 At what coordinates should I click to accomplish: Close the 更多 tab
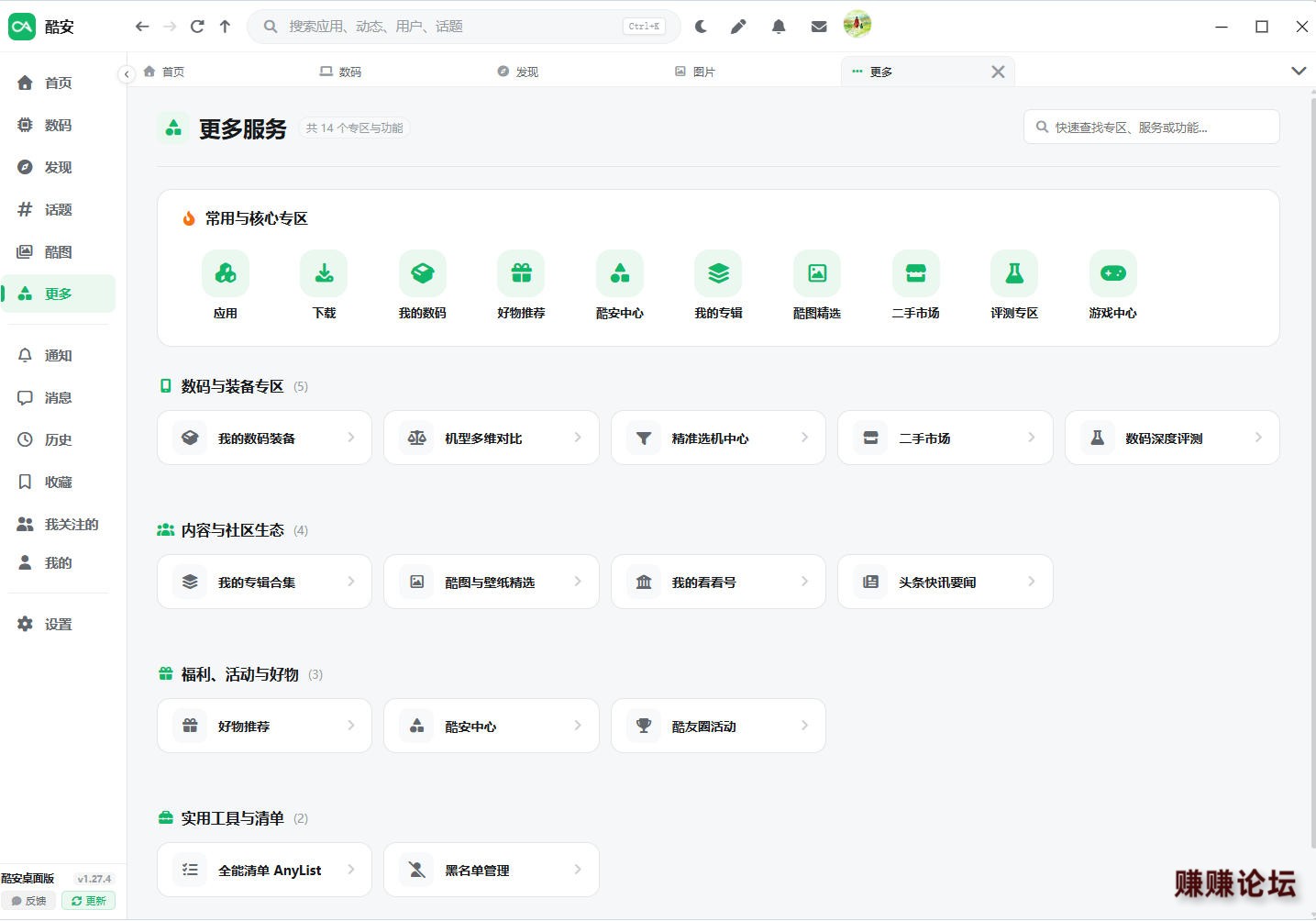tap(998, 72)
